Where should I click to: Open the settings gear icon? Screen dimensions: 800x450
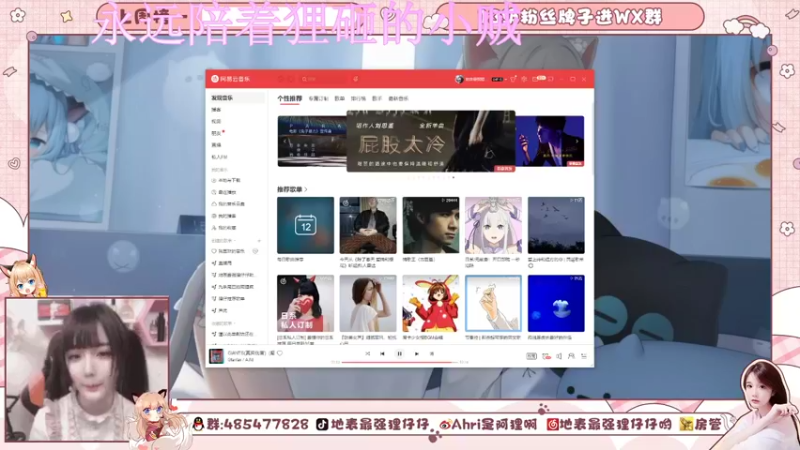click(x=524, y=79)
